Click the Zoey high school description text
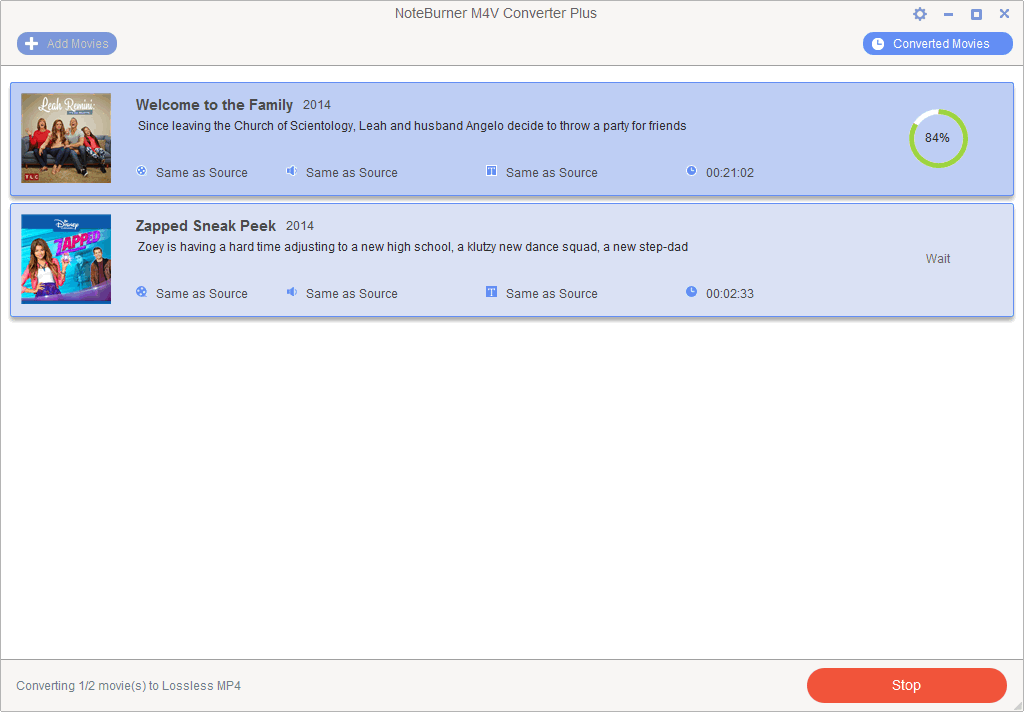 [x=413, y=247]
